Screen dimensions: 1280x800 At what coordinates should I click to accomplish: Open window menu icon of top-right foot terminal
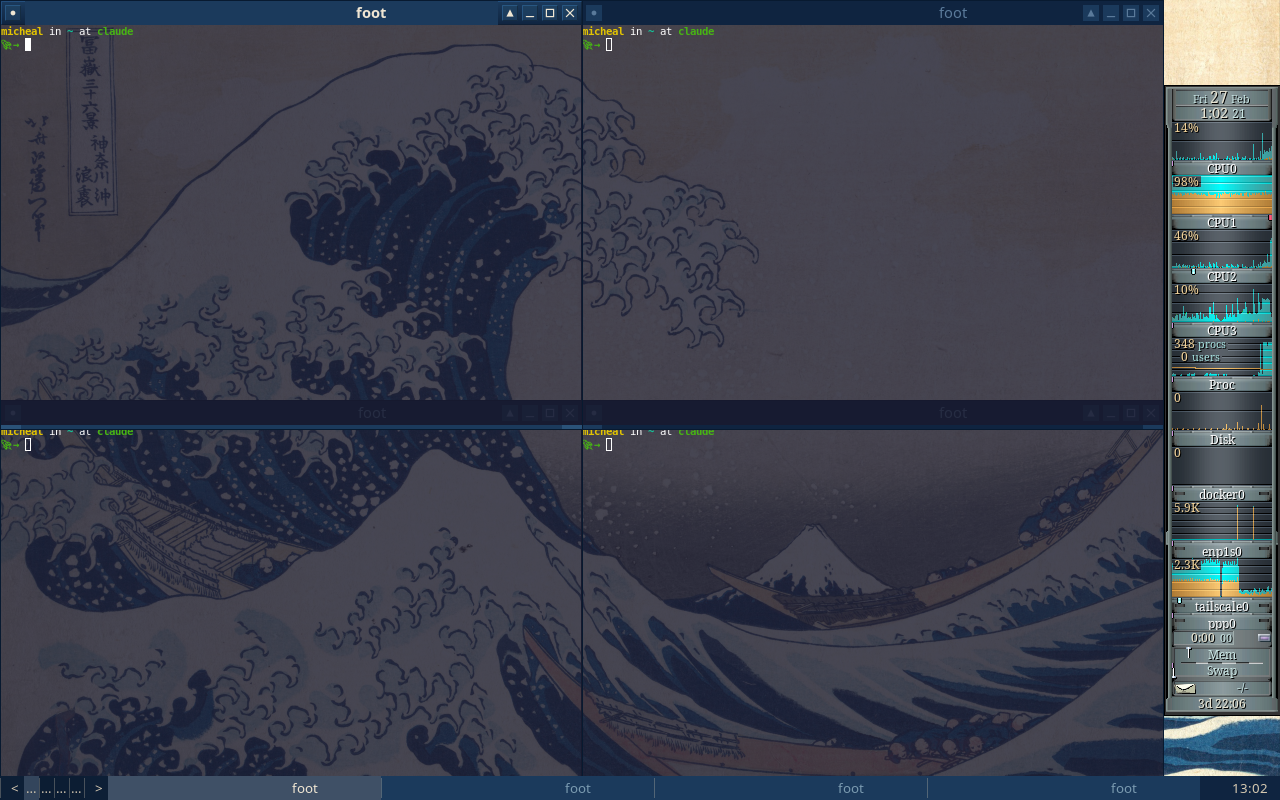[594, 13]
